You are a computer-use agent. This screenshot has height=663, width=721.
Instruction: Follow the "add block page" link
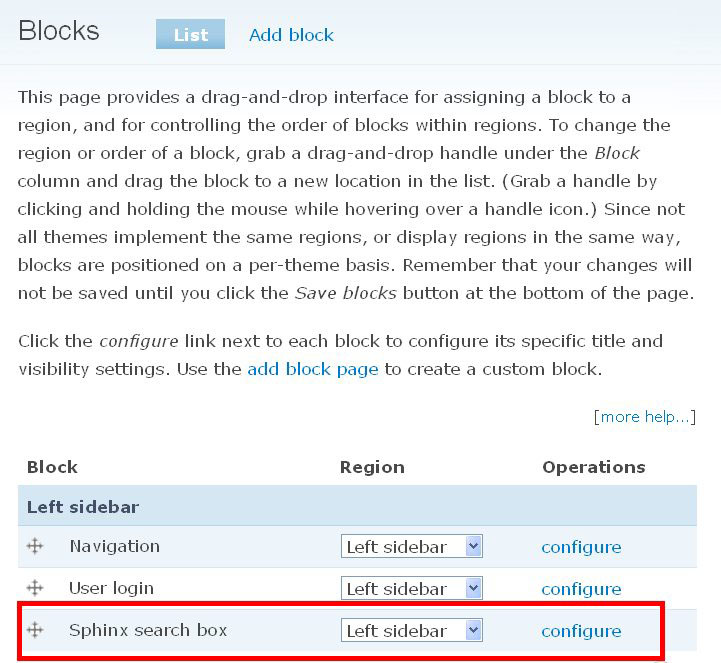coord(313,369)
